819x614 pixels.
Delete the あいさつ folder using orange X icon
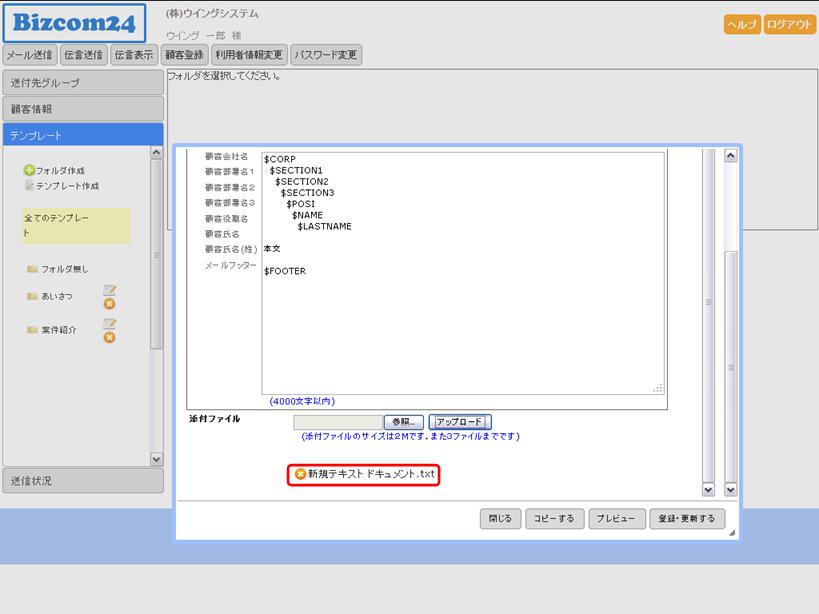[x=110, y=304]
